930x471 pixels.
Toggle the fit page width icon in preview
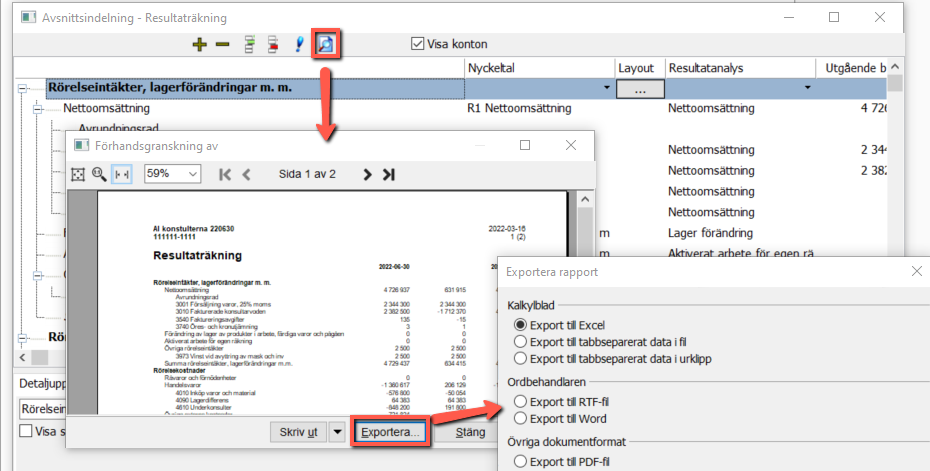point(122,174)
